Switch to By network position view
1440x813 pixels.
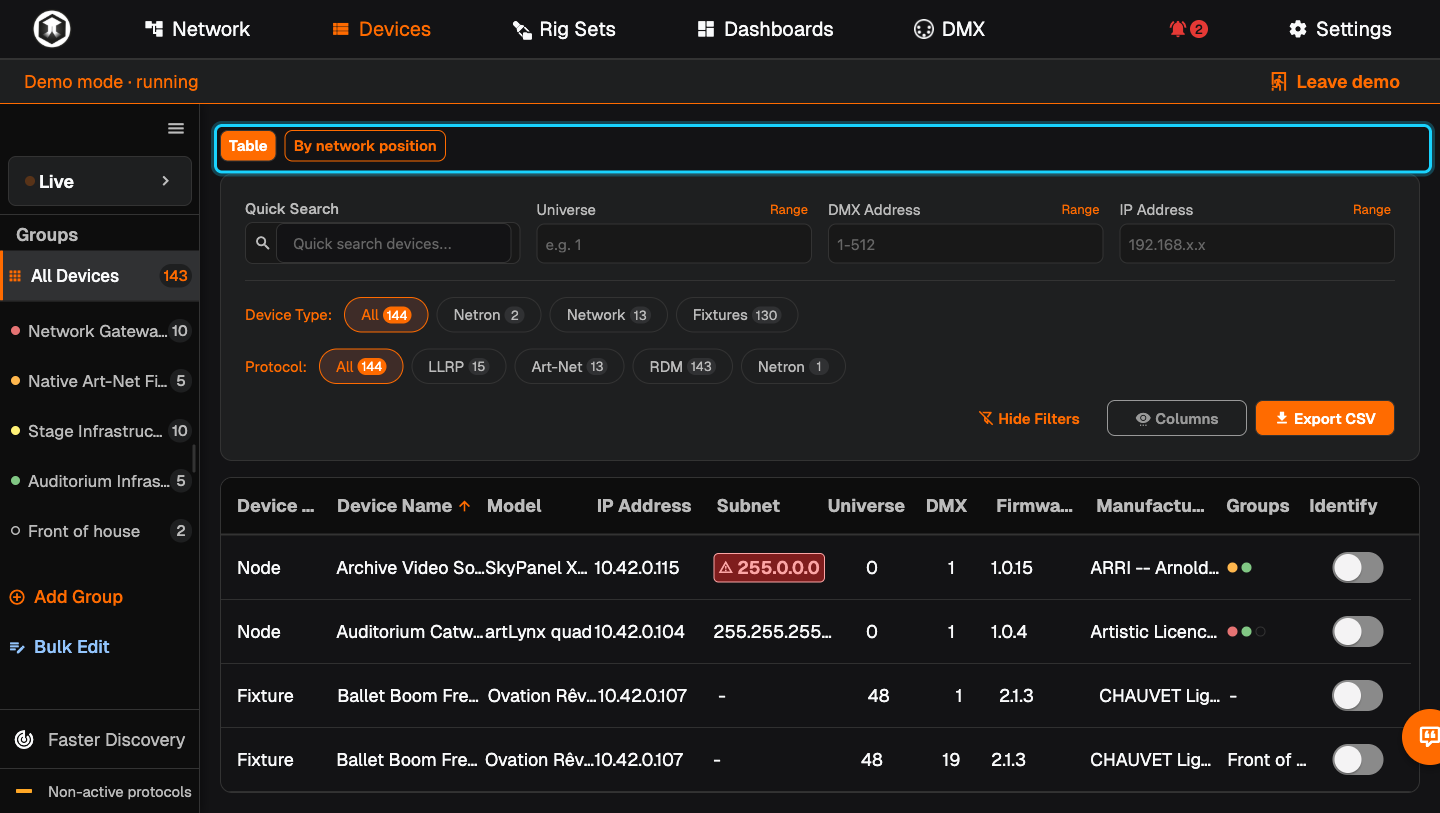365,146
